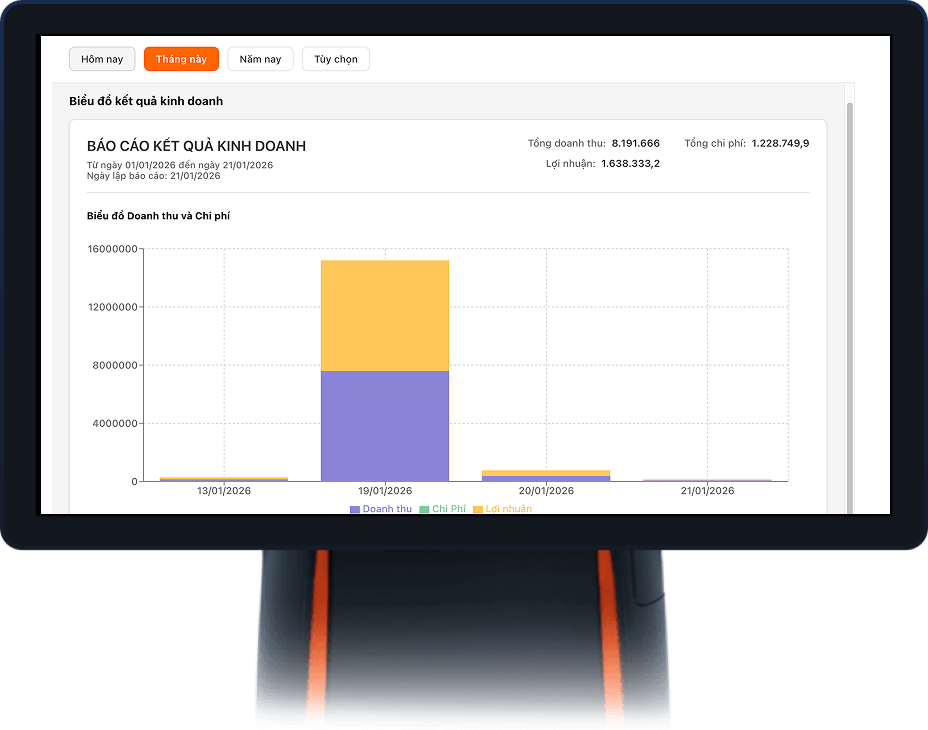This screenshot has height=730, width=928.
Task: Click the green Chi Phí legend square
Action: (x=424, y=510)
